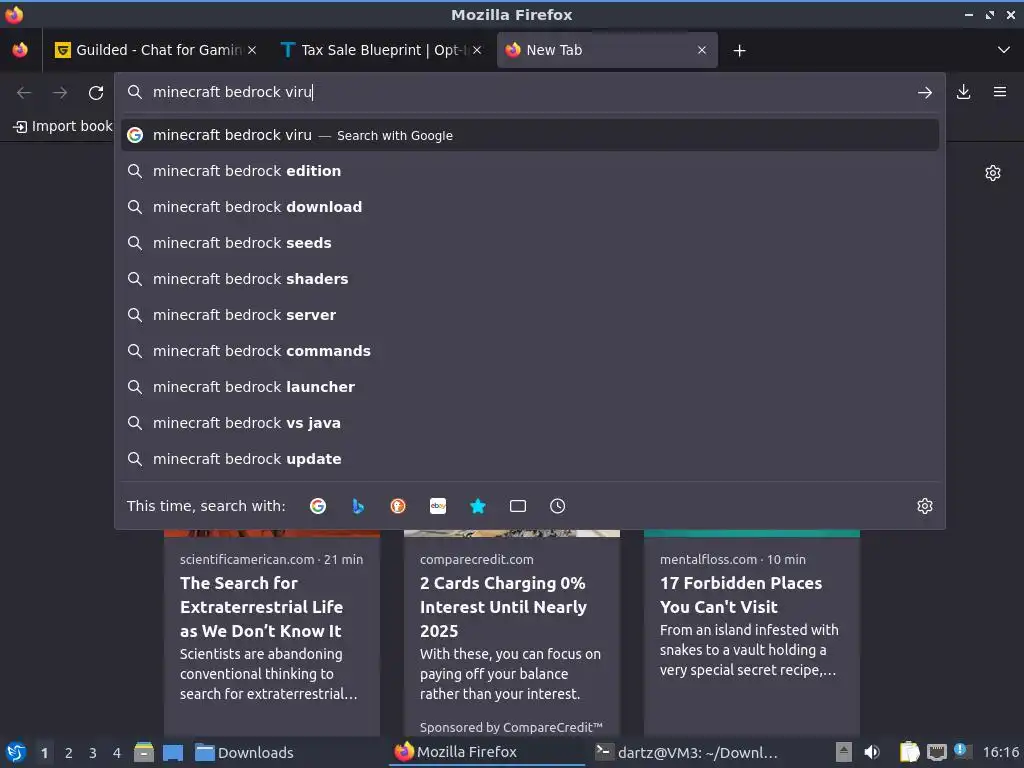Image resolution: width=1024 pixels, height=768 pixels.
Task: Search this time with Bing icon
Action: (x=358, y=506)
